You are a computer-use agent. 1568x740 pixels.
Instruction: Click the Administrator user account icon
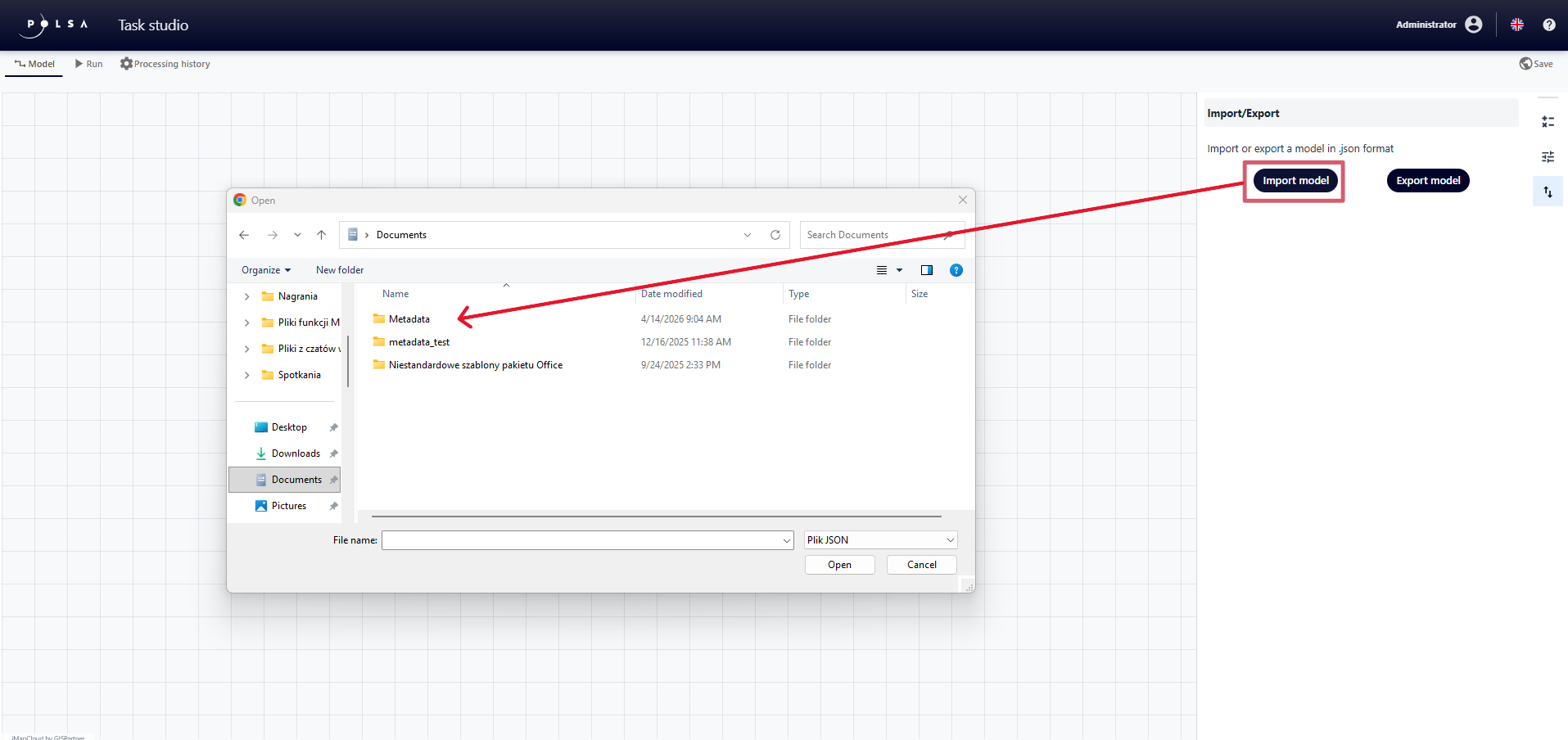1473,25
